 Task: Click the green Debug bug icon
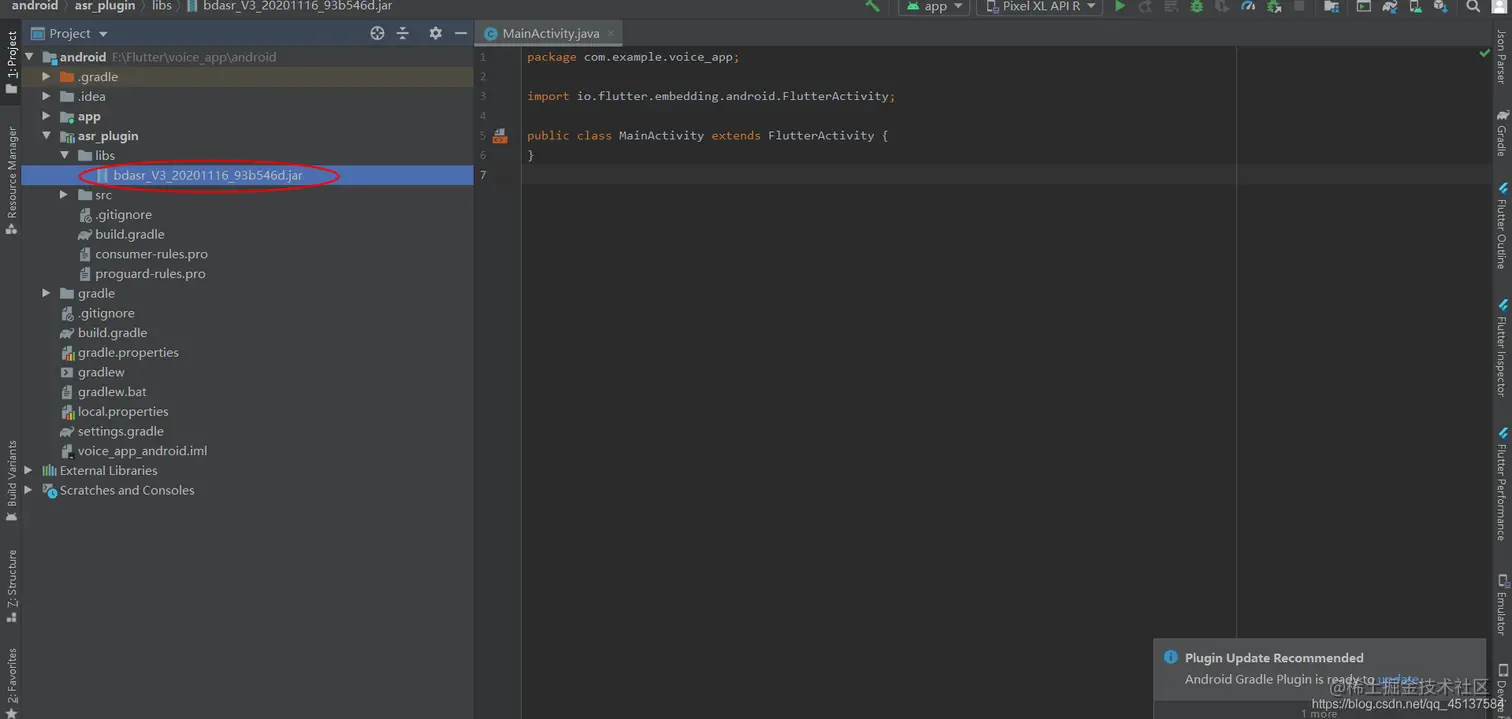pyautogui.click(x=1196, y=6)
